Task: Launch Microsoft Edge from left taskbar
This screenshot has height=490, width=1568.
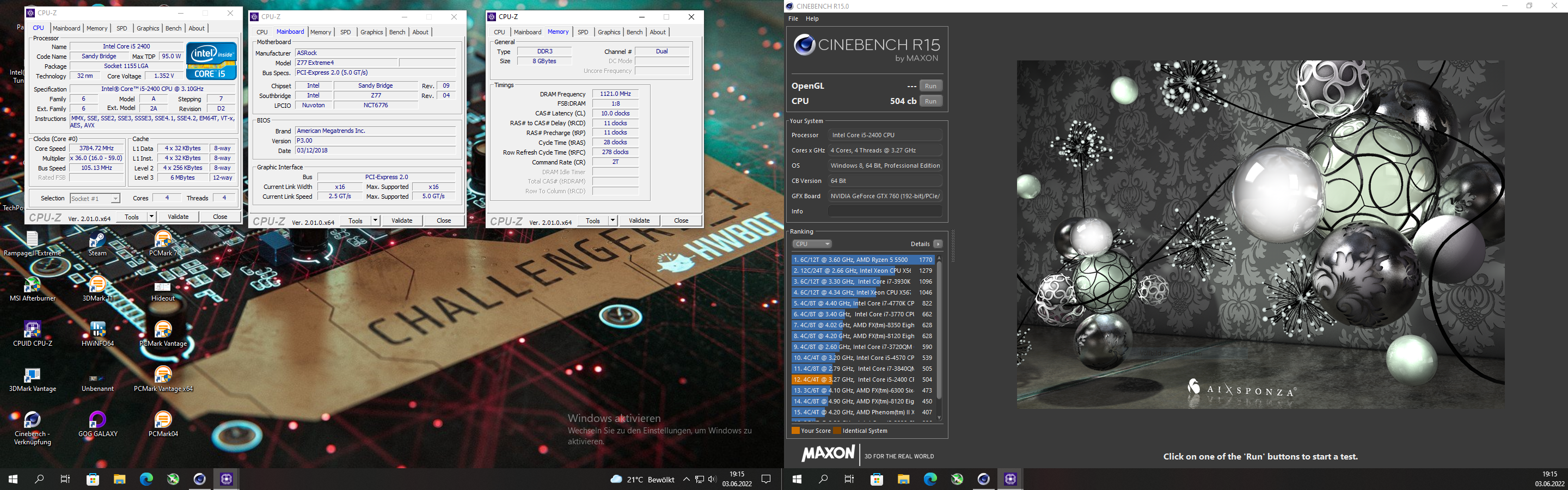Action: click(146, 479)
